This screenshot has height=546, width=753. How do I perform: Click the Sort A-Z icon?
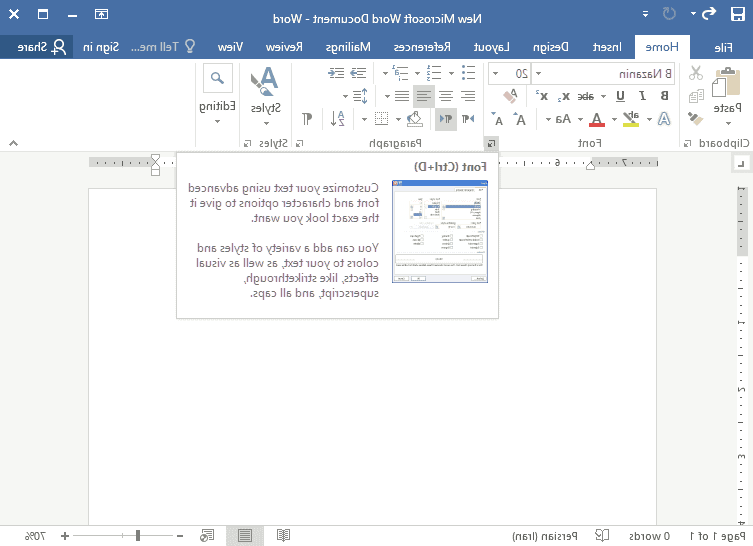coord(338,119)
